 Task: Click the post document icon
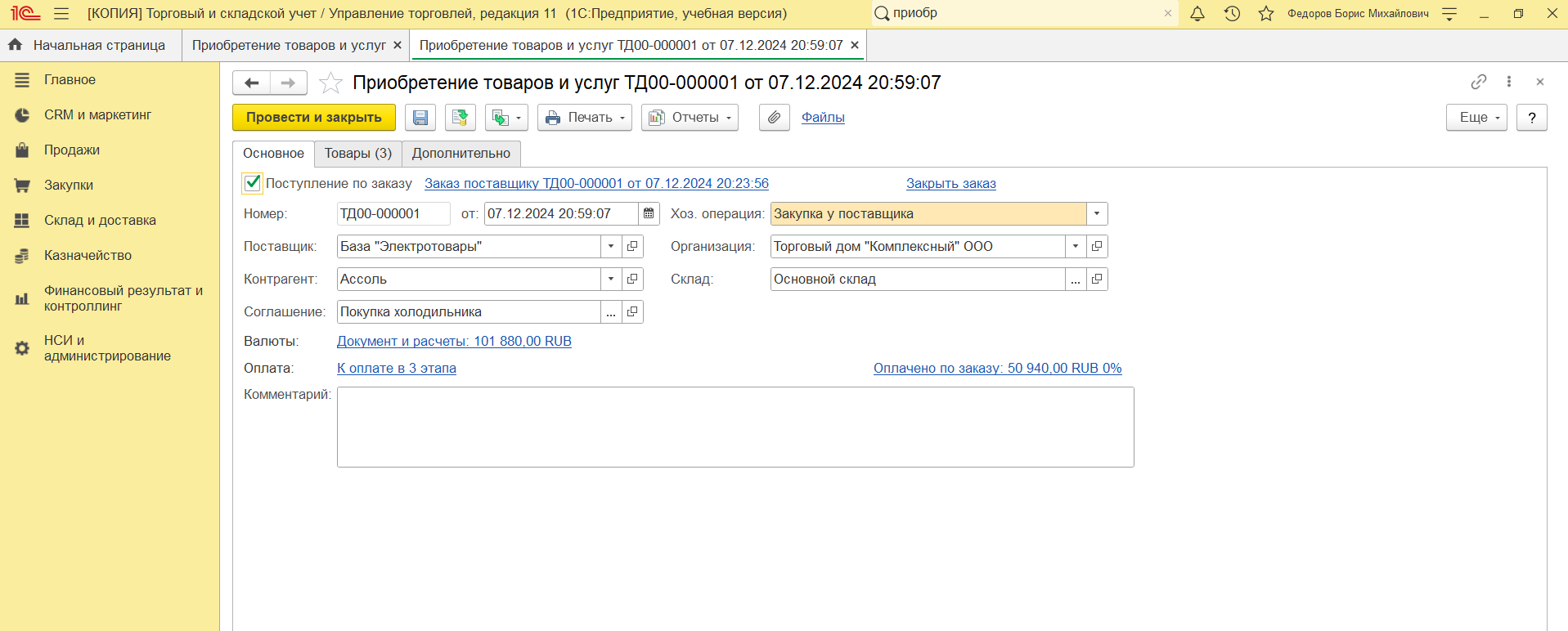point(461,118)
